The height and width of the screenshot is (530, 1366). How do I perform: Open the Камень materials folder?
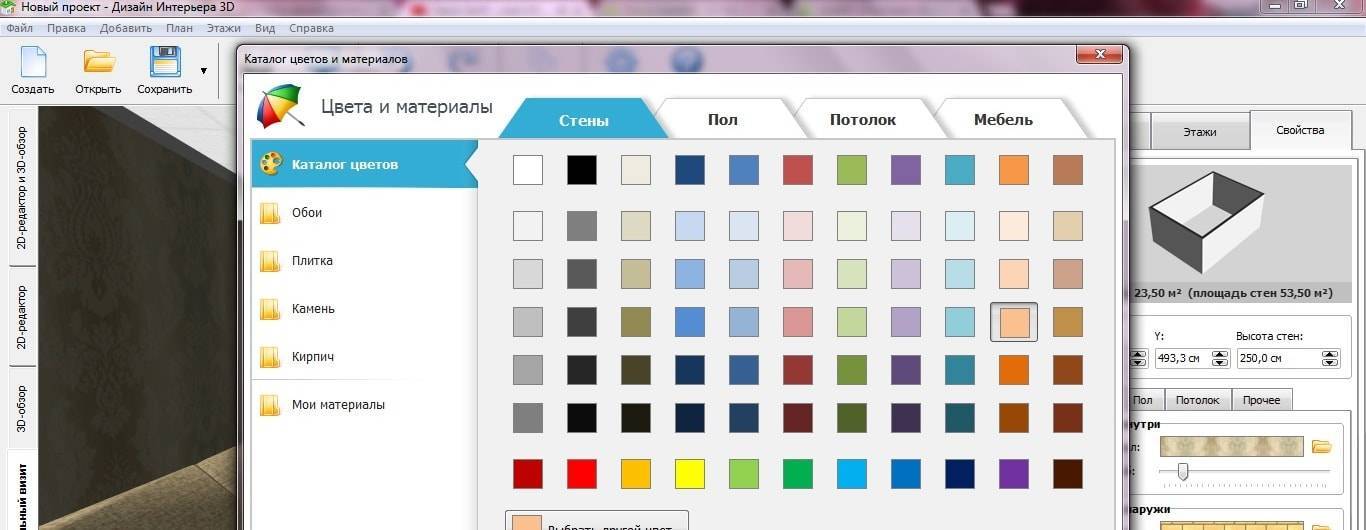(x=312, y=309)
